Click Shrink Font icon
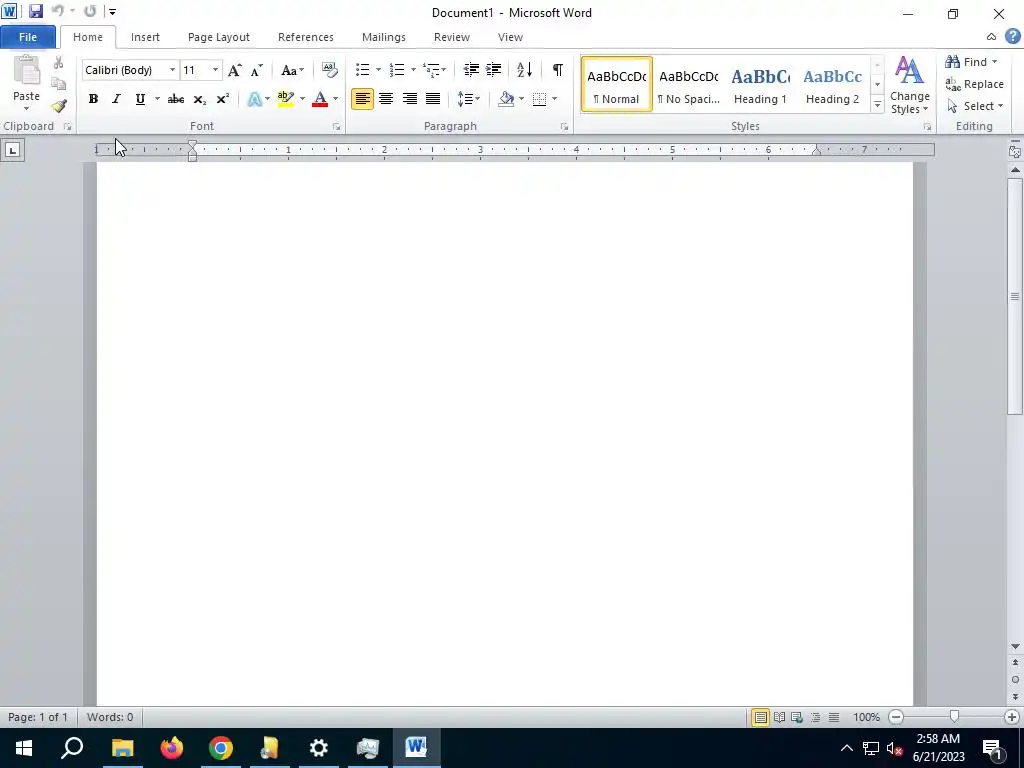 [x=257, y=70]
